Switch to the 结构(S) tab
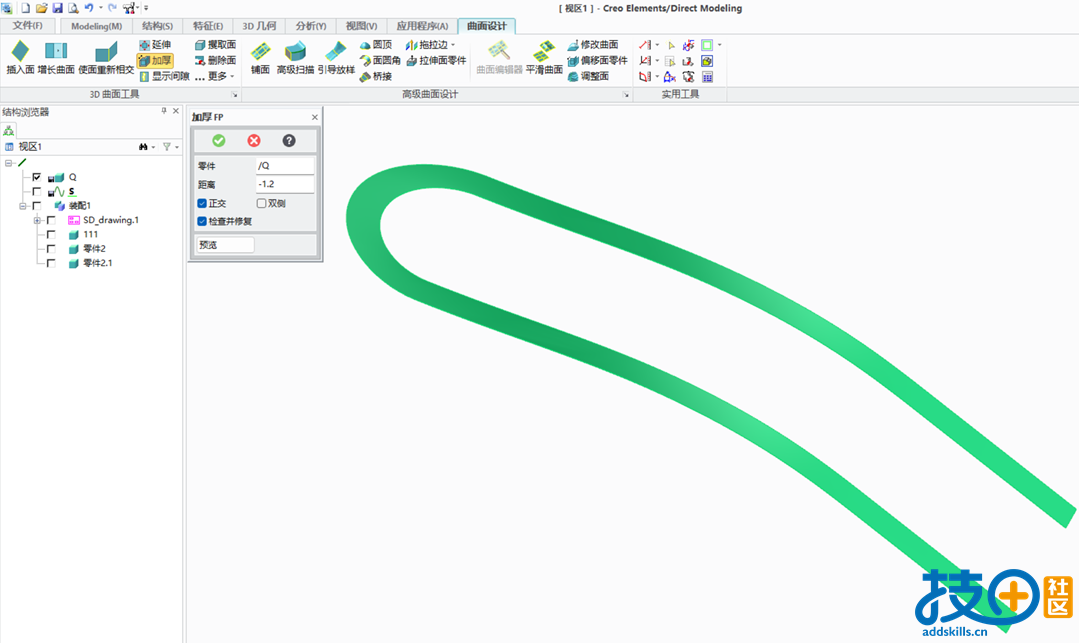 click(158, 26)
